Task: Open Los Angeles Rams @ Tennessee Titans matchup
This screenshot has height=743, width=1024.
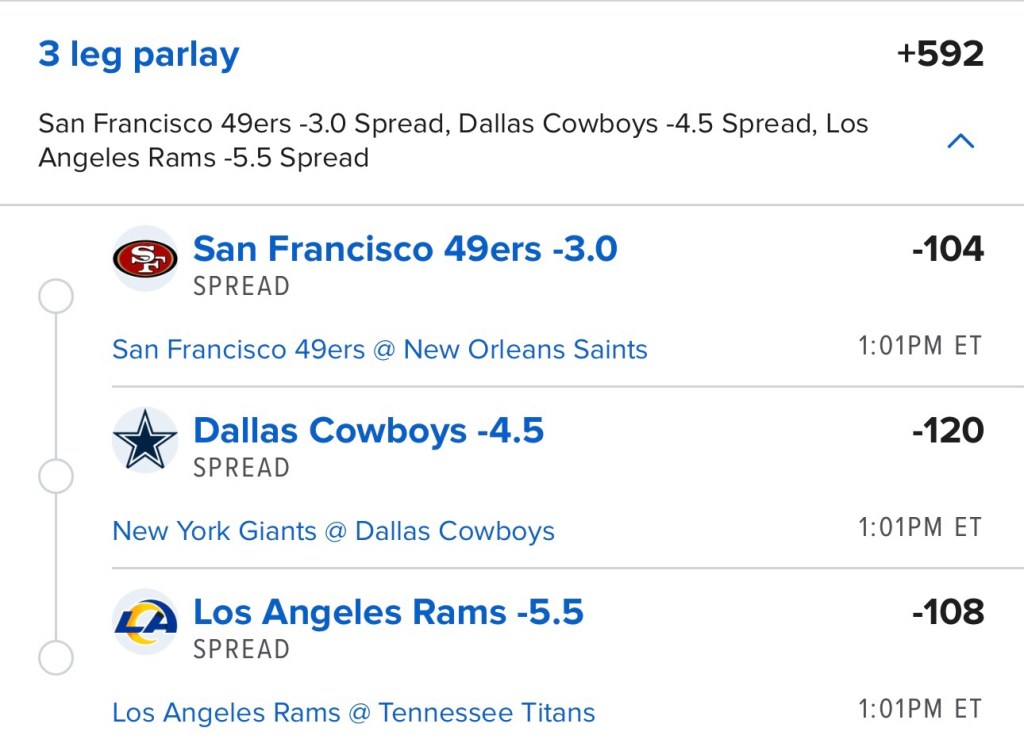Action: click(353, 713)
